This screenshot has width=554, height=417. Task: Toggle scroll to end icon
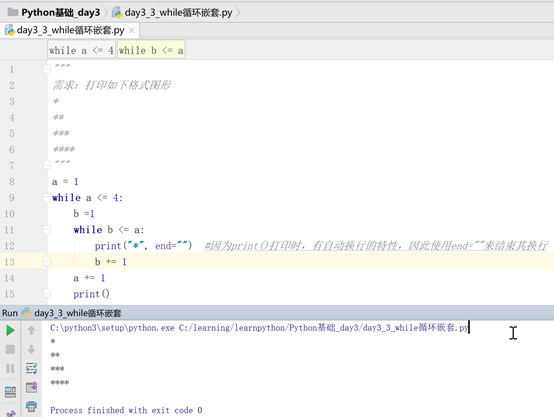31,387
